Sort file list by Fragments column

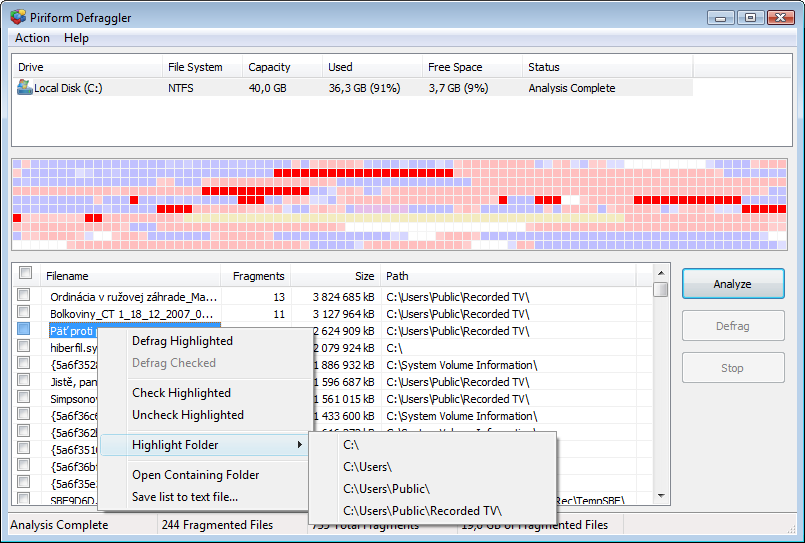click(256, 276)
